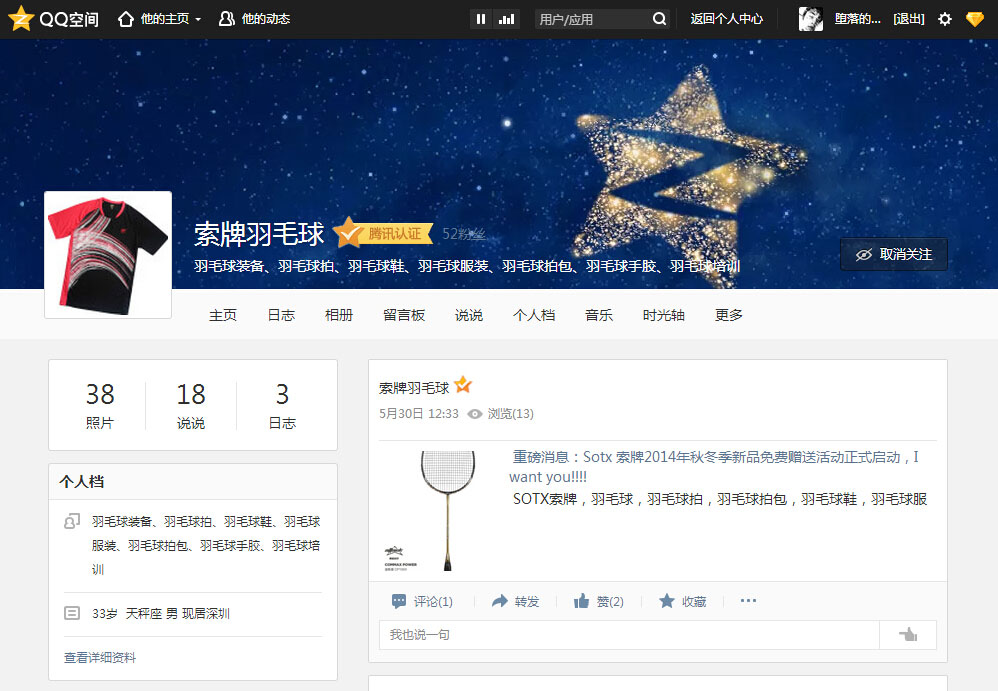998x691 pixels.
Task: Pause the music player
Action: (481, 19)
